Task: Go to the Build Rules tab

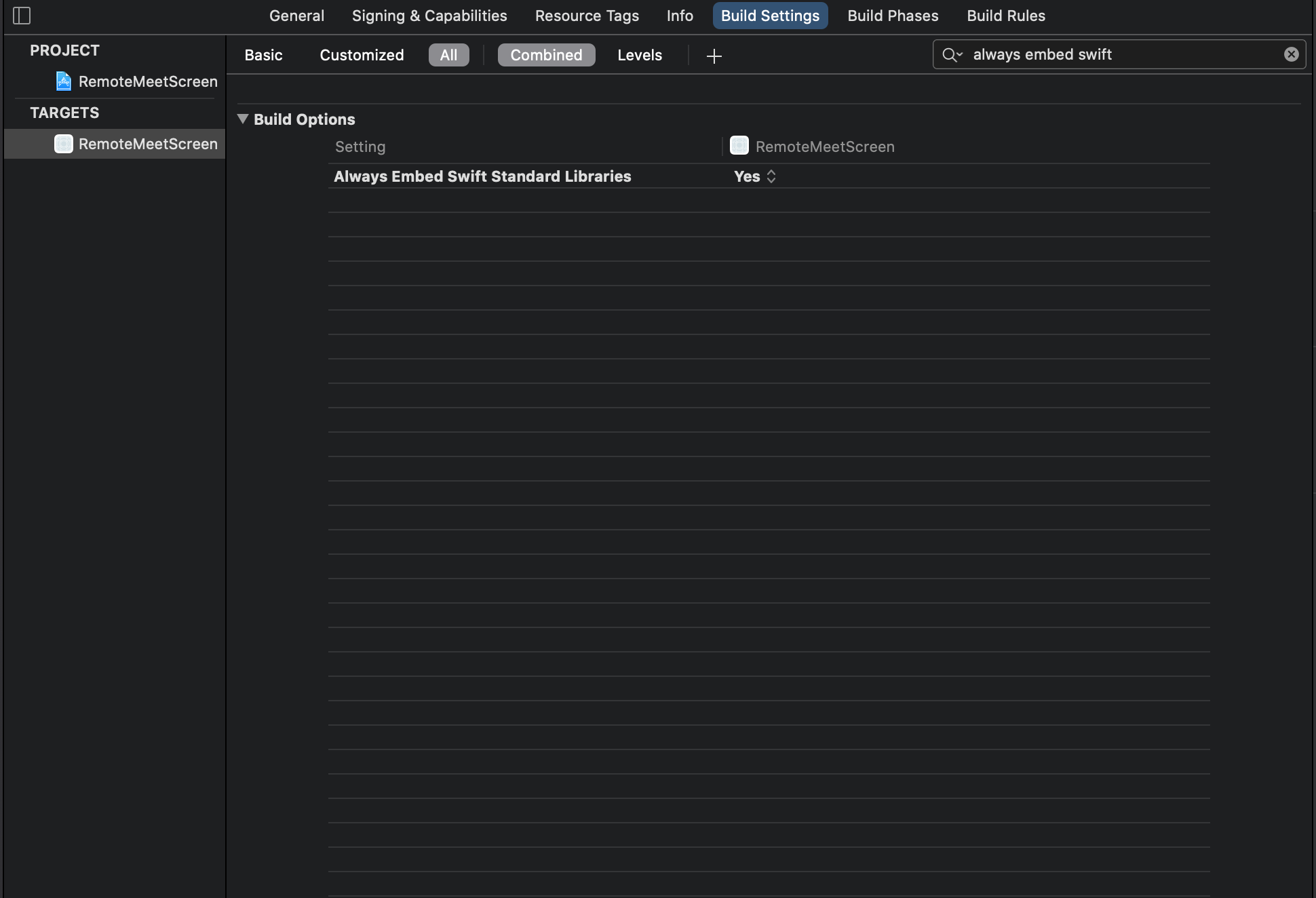Action: [1005, 16]
